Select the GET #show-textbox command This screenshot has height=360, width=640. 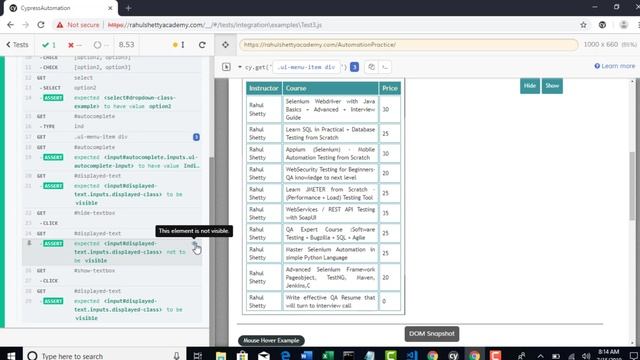coord(112,270)
